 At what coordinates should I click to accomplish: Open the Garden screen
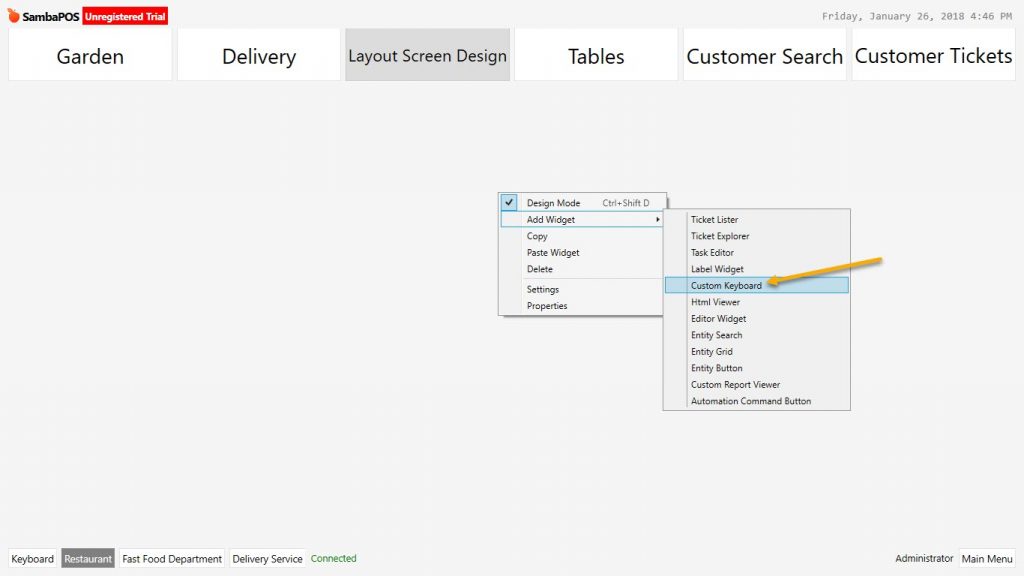pyautogui.click(x=90, y=55)
